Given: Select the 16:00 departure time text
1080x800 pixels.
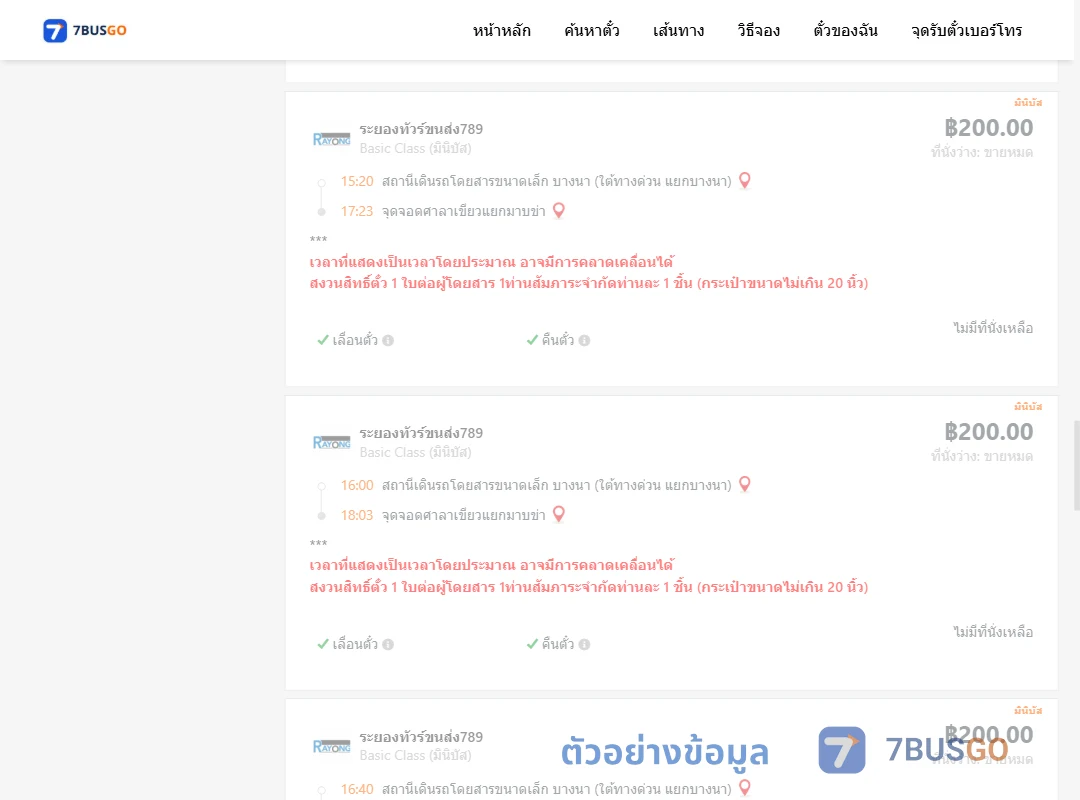Looking at the screenshot, I should (x=357, y=485).
